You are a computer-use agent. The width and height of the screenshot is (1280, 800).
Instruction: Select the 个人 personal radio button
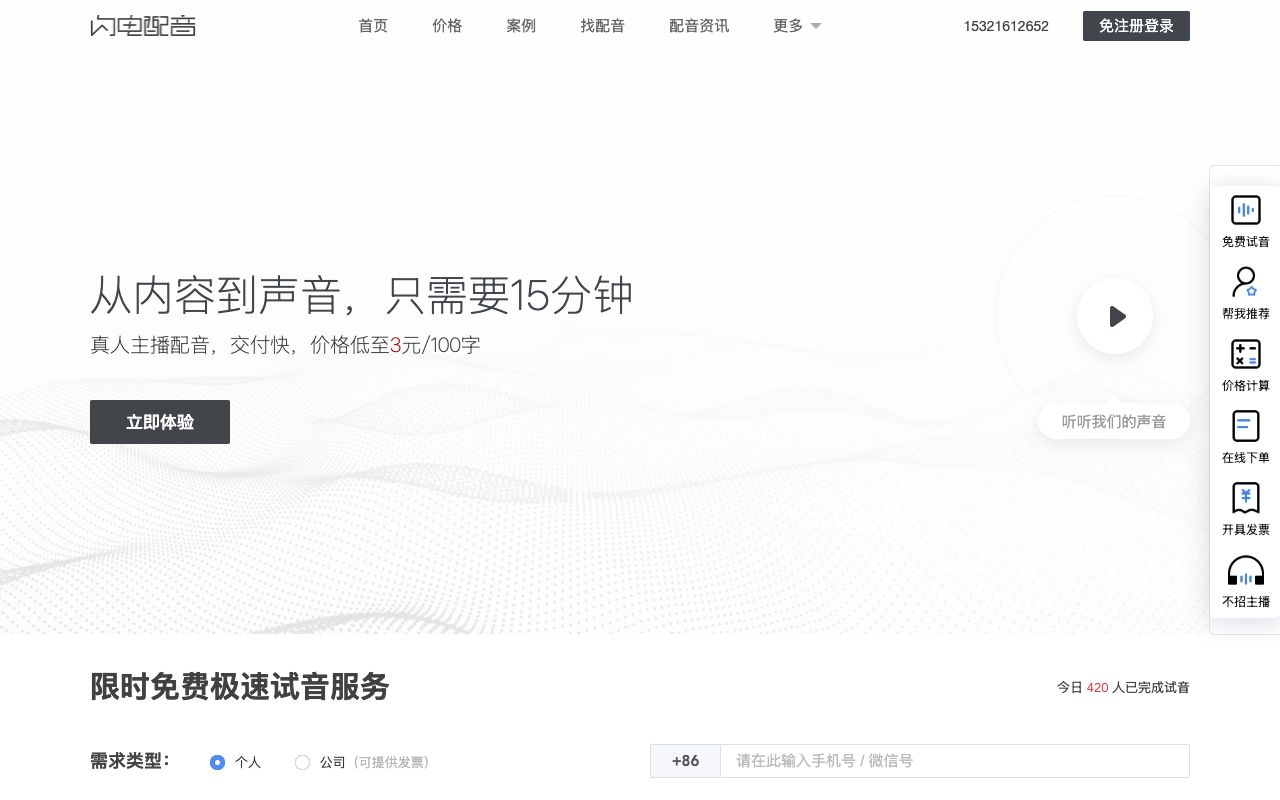[217, 762]
